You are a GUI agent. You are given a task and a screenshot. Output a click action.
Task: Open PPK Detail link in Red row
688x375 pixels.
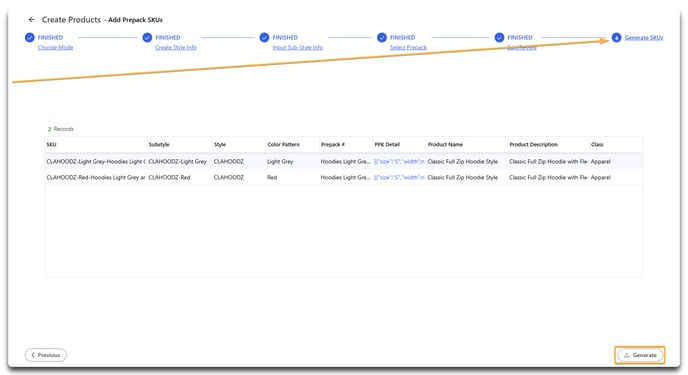[399, 177]
